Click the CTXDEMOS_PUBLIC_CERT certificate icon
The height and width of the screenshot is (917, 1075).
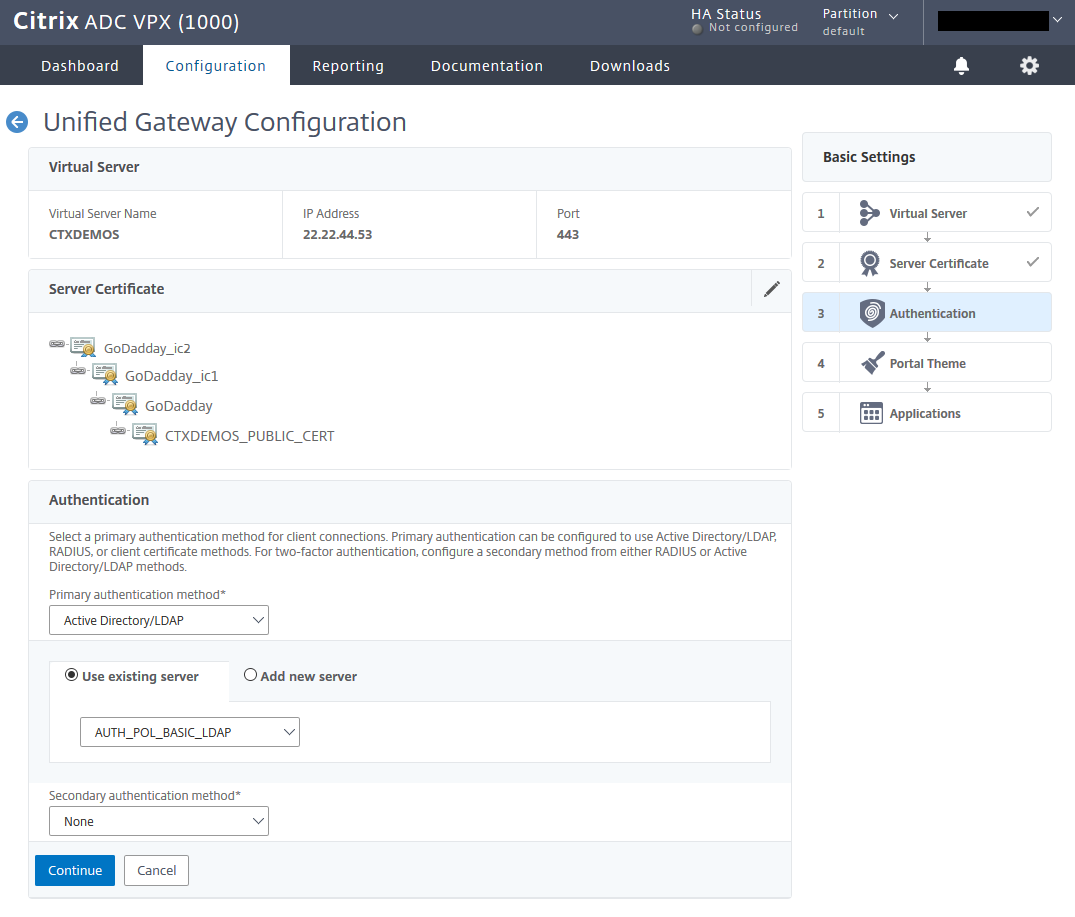point(145,435)
